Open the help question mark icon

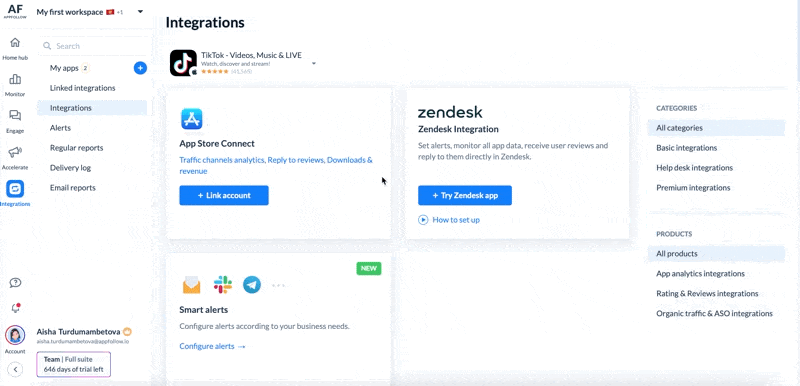pyautogui.click(x=15, y=283)
